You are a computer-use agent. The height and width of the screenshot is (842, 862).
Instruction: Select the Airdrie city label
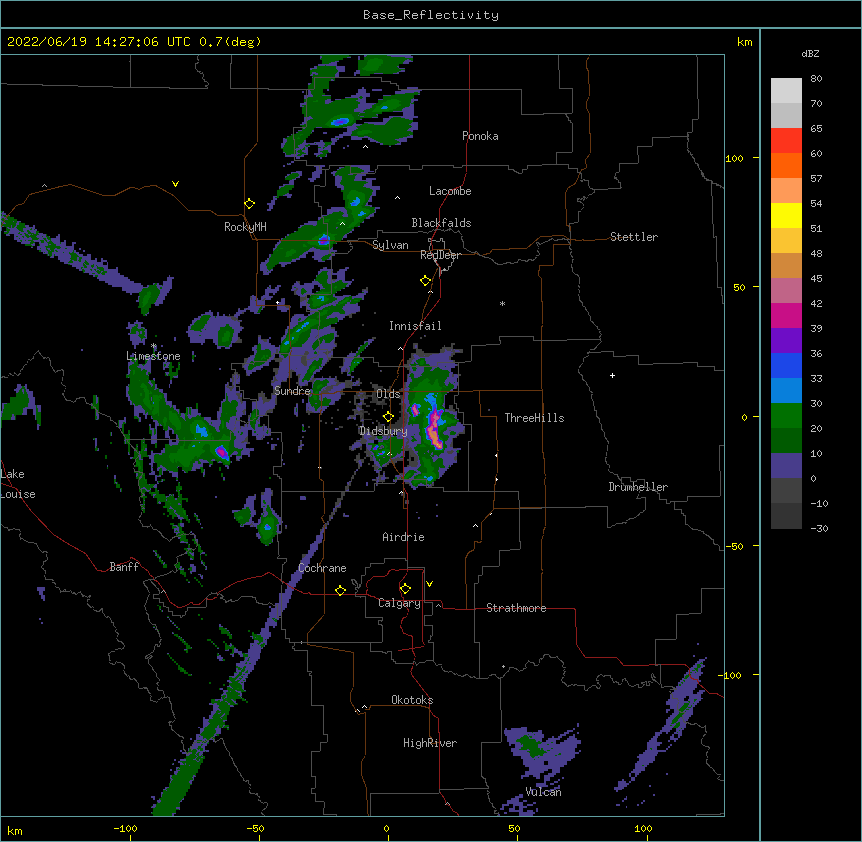click(x=404, y=537)
